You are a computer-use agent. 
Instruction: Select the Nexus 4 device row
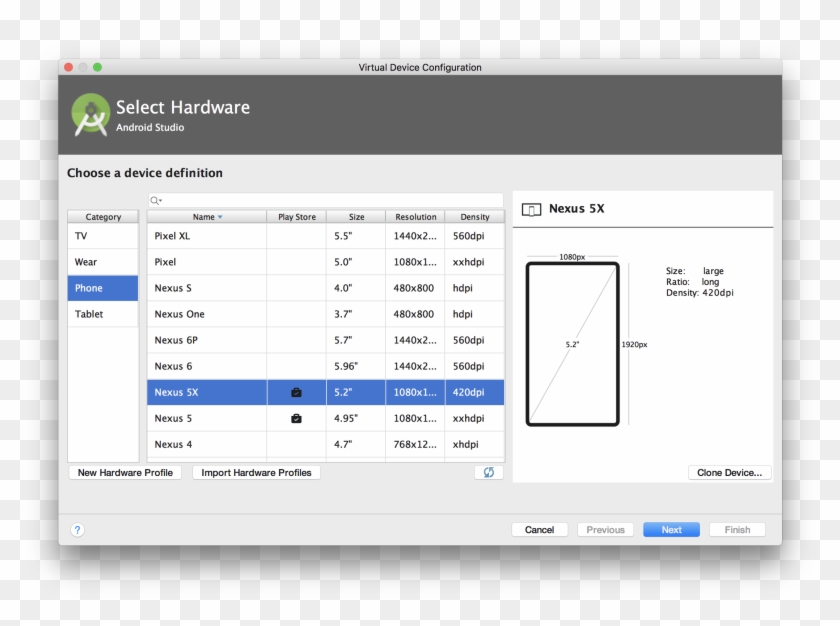(326, 444)
